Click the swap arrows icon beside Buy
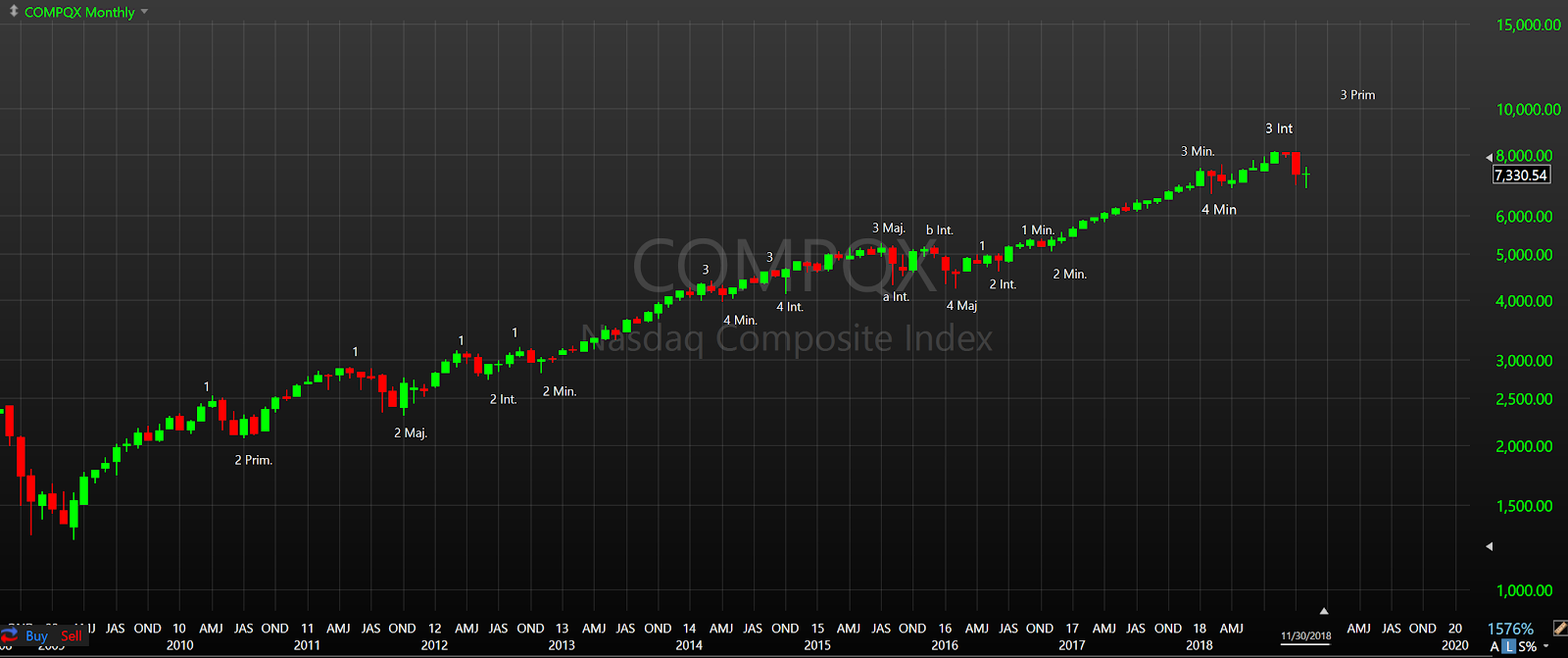The image size is (1568, 658). pyautogui.click(x=10, y=636)
